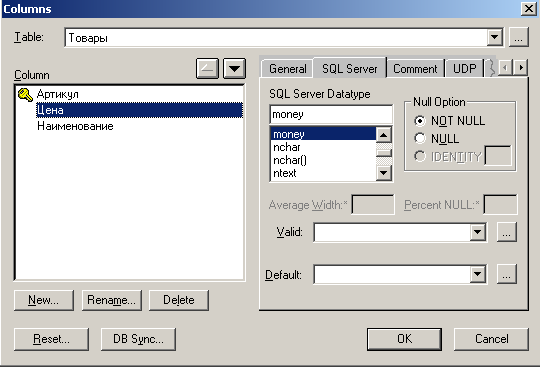This screenshot has width=540, height=367.
Task: Choose nchar() in the datatype list
Action: [323, 160]
